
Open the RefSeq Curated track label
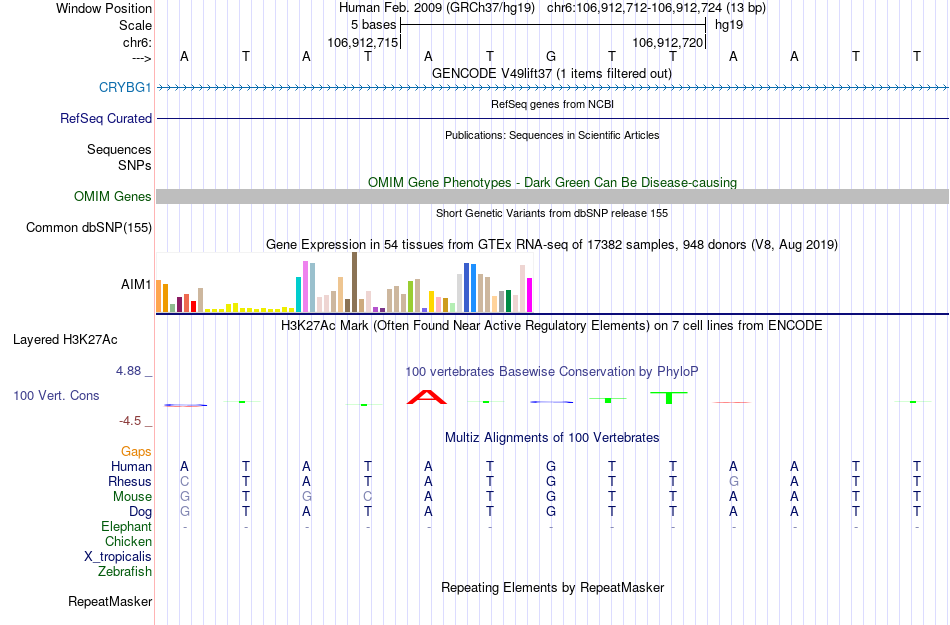(105, 118)
